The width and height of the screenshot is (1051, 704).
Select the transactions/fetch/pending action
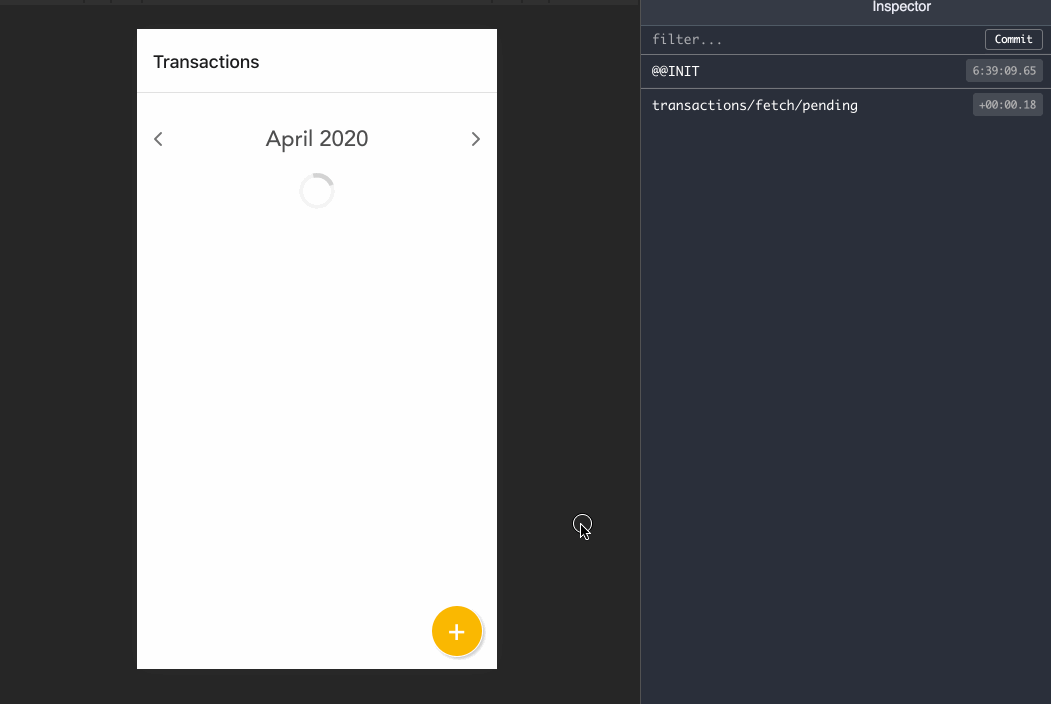[846, 105]
